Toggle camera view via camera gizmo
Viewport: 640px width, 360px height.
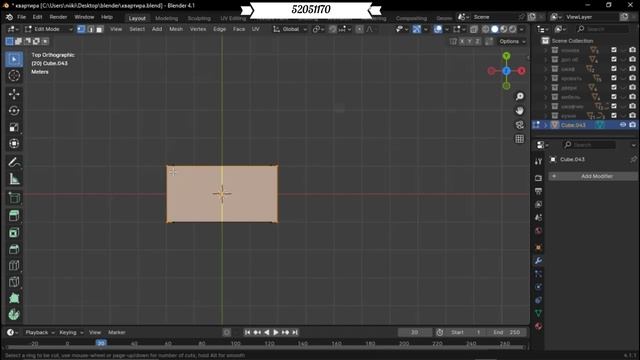520,125
